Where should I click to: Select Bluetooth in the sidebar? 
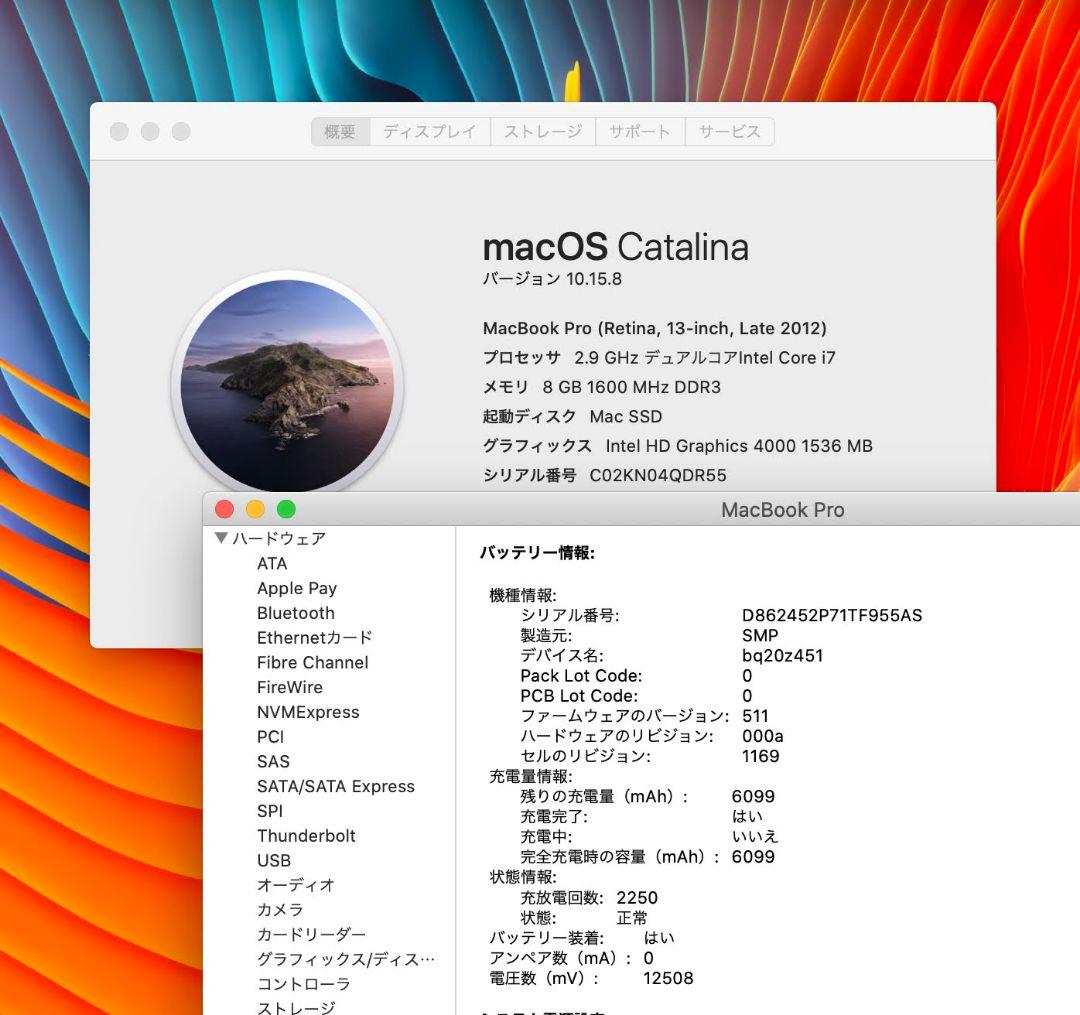[295, 613]
